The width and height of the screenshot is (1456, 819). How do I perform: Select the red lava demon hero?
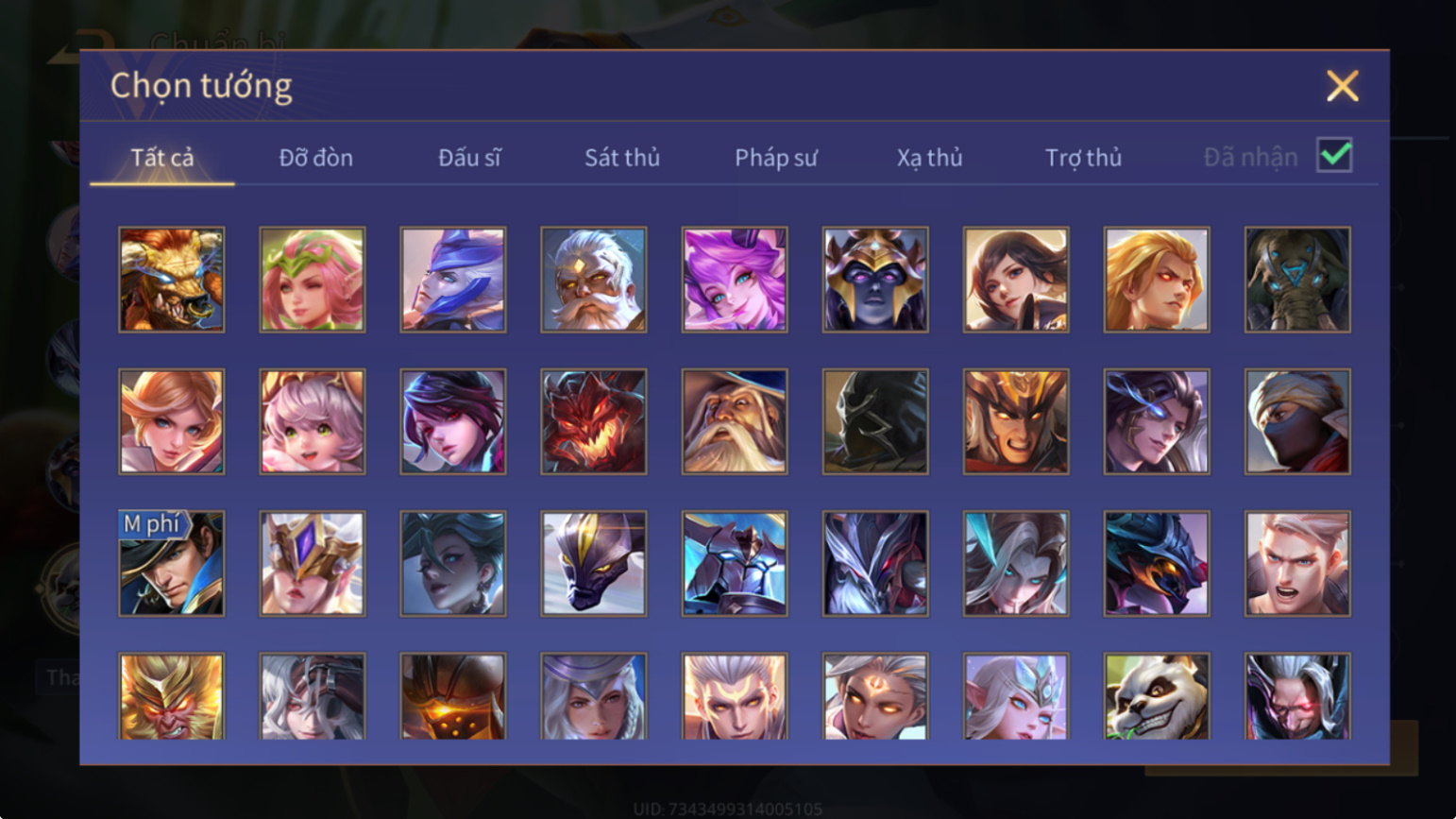pyautogui.click(x=594, y=421)
